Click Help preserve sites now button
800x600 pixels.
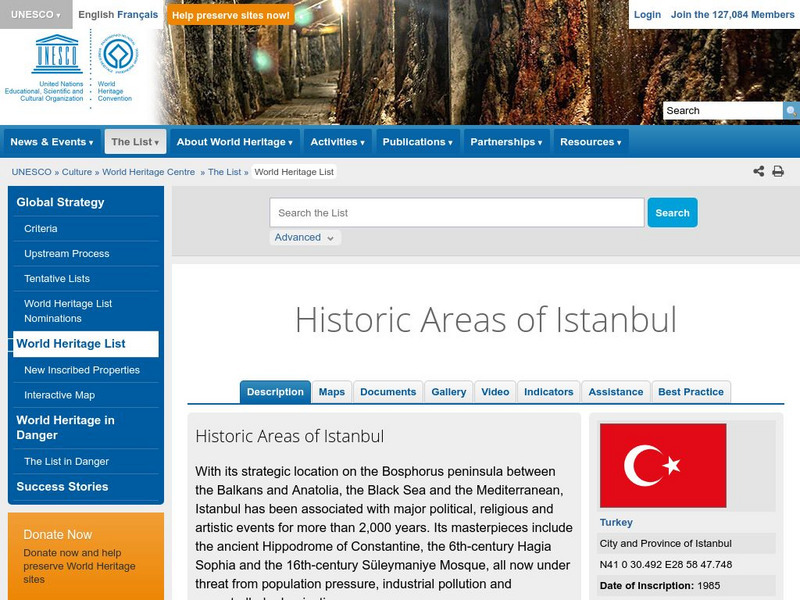click(x=231, y=15)
